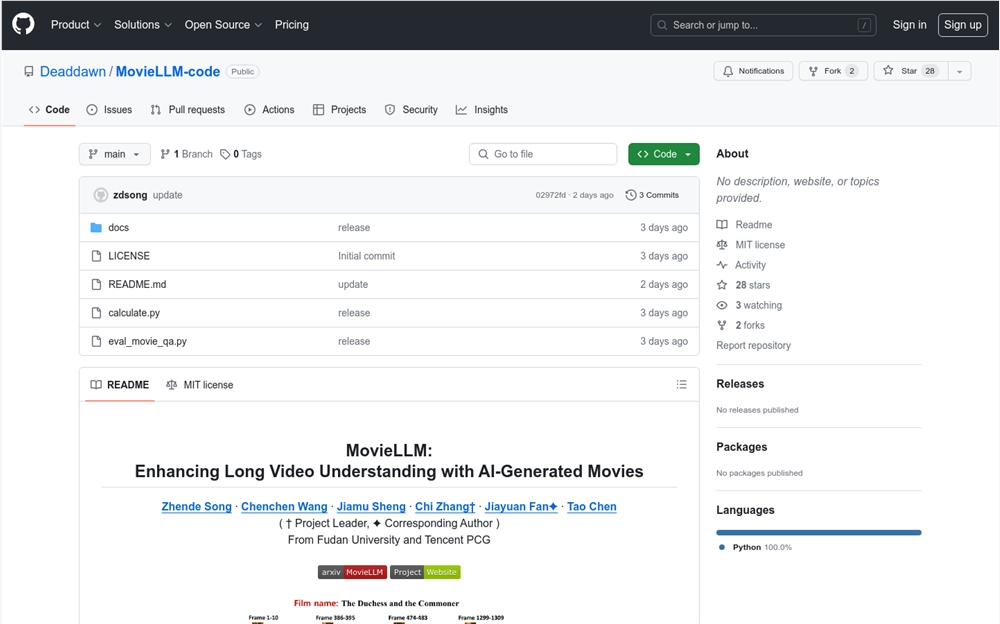Focus the Go to file input
This screenshot has width=1000, height=624.
[x=543, y=154]
